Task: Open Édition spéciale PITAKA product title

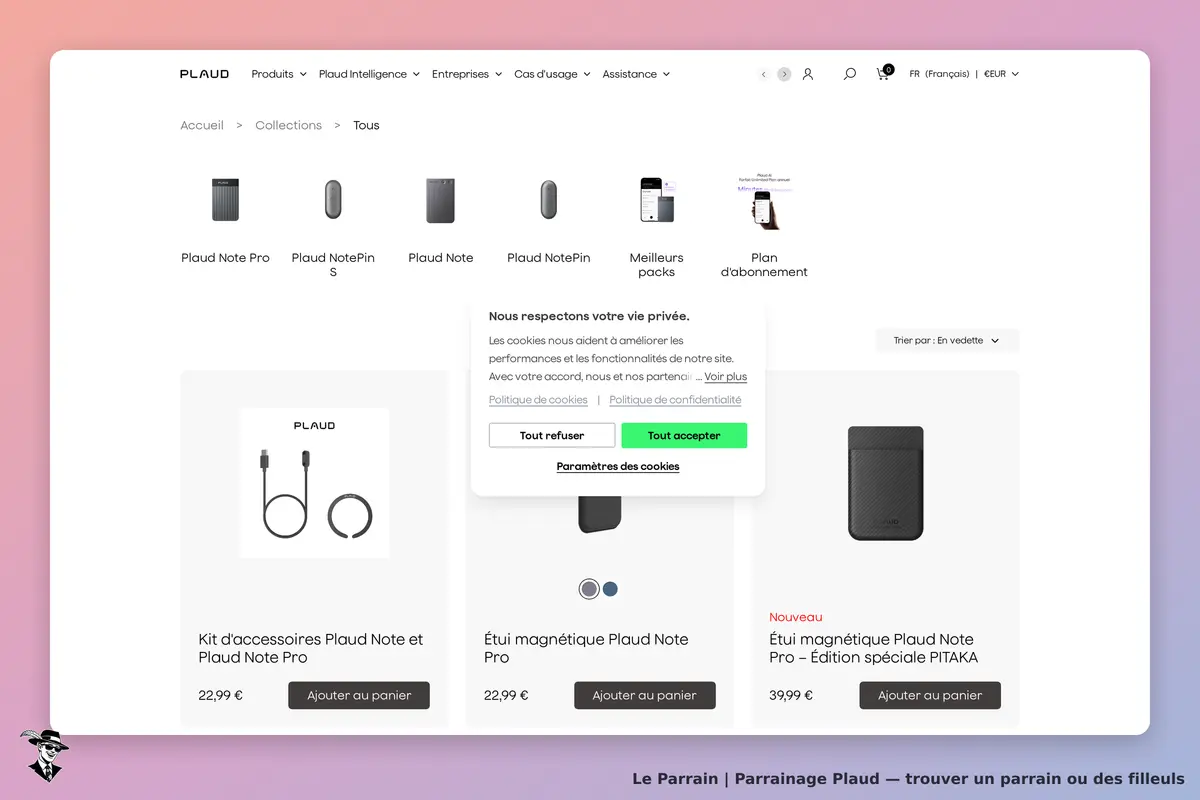Action: click(x=874, y=648)
